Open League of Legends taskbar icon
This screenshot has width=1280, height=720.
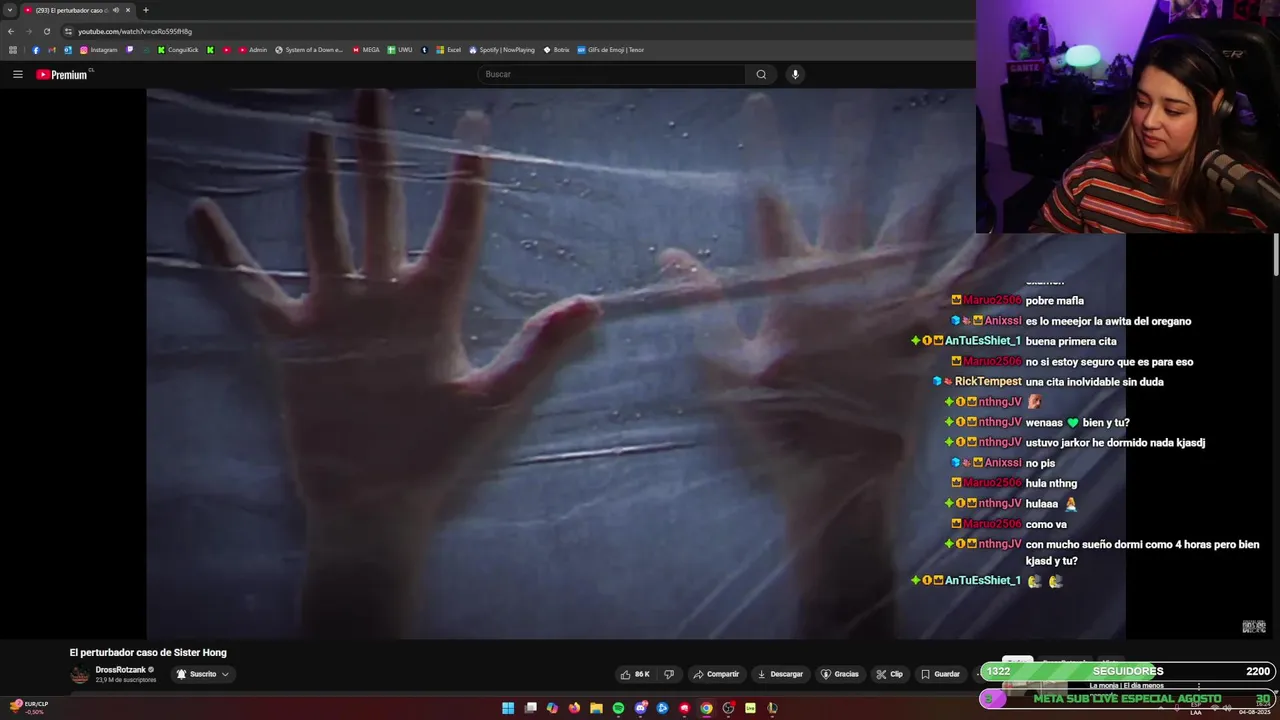[x=772, y=708]
